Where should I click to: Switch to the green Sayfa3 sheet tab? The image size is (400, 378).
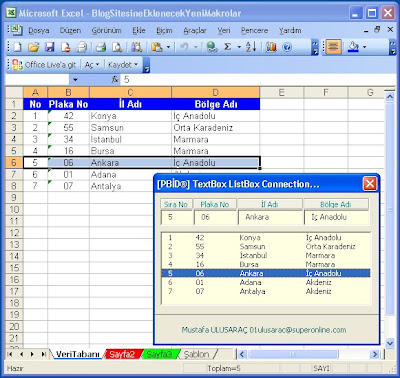pyautogui.click(x=159, y=354)
